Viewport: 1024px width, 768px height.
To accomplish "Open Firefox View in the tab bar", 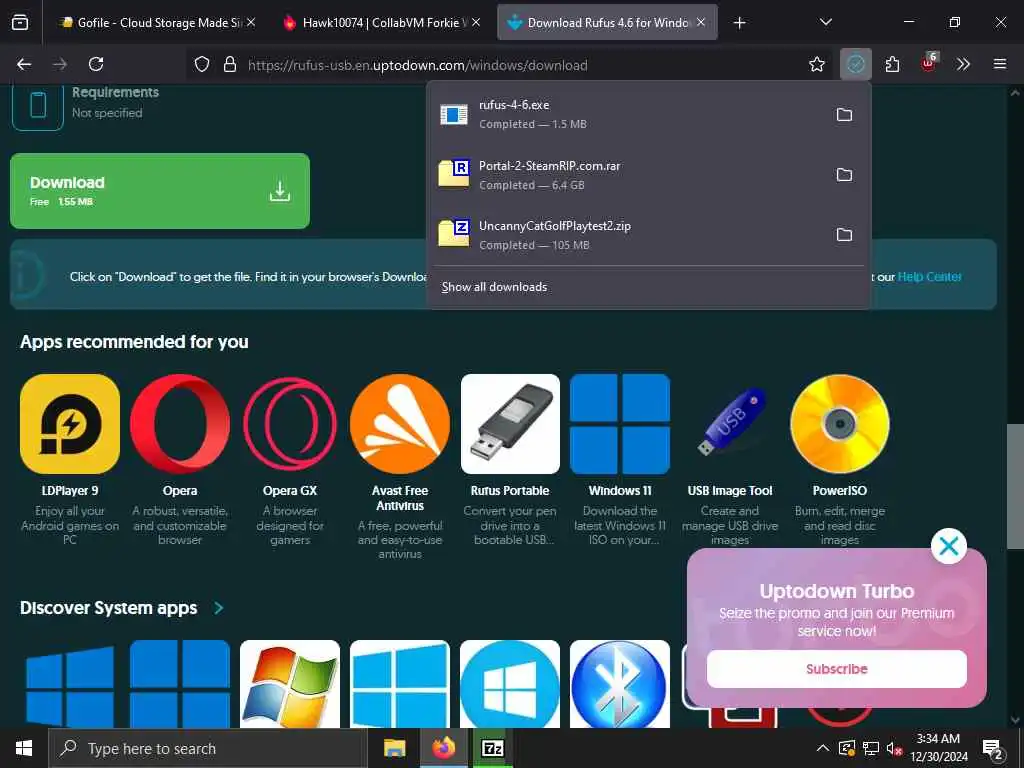I will click(20, 23).
